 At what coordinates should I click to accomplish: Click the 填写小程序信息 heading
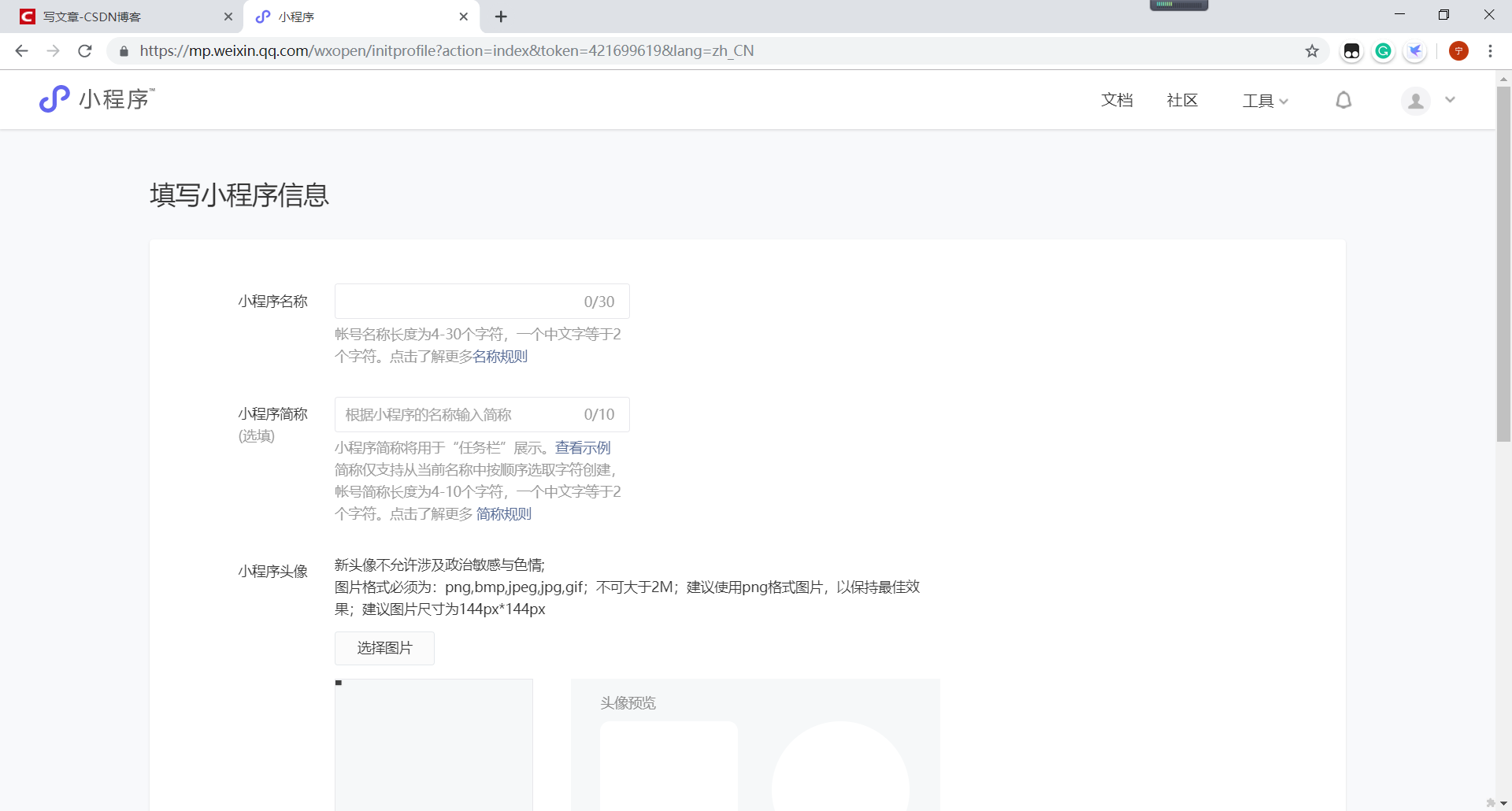click(239, 194)
